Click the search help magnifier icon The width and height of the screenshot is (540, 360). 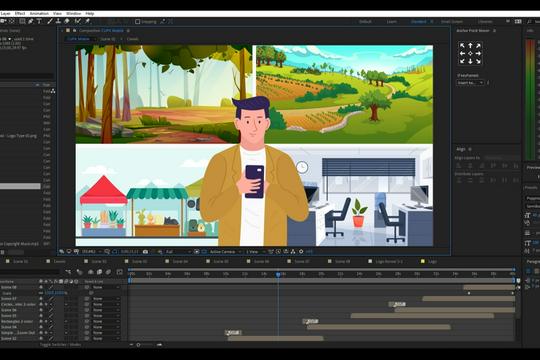point(529,21)
